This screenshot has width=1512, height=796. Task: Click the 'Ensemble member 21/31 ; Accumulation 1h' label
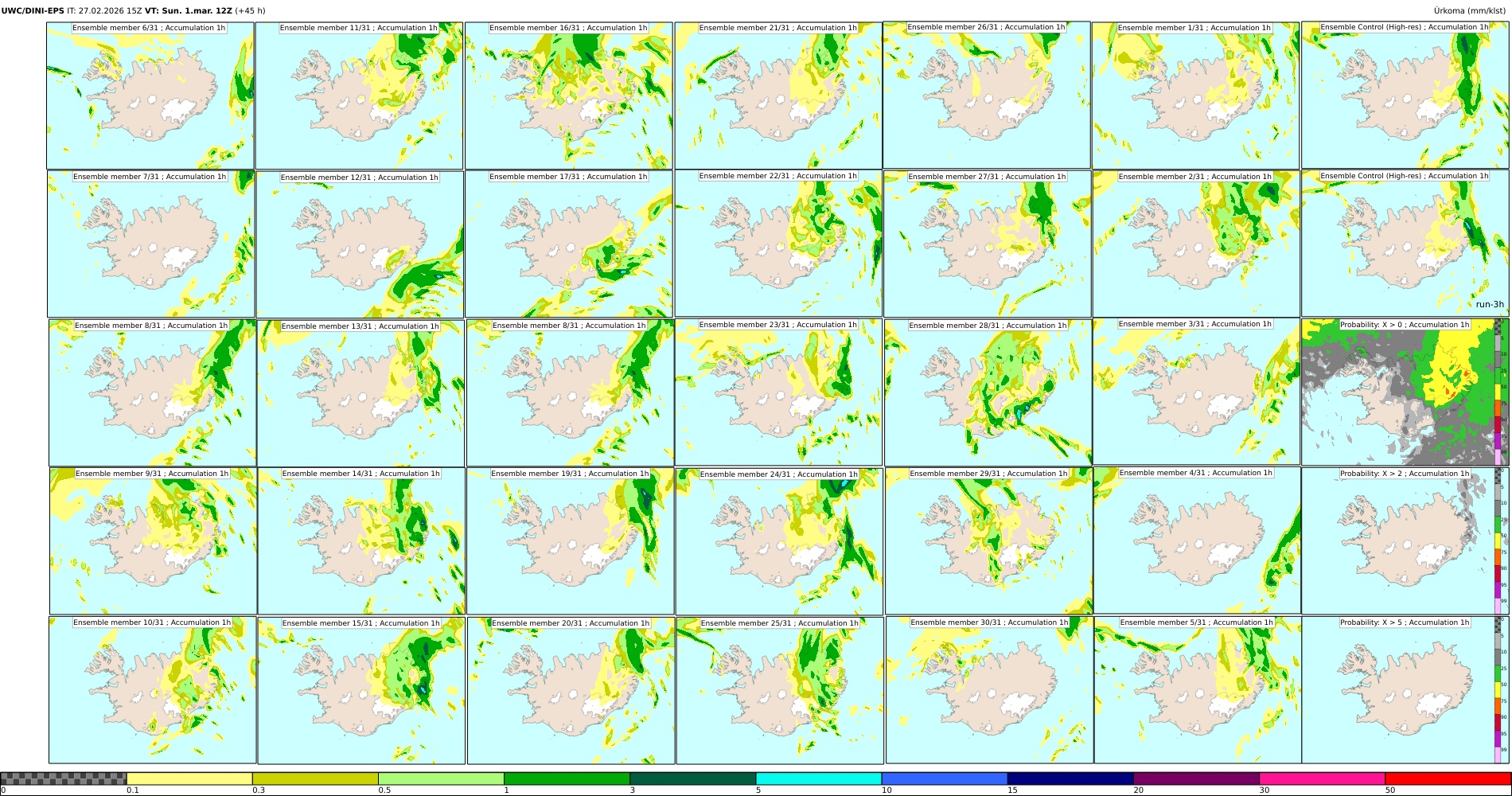tap(777, 28)
